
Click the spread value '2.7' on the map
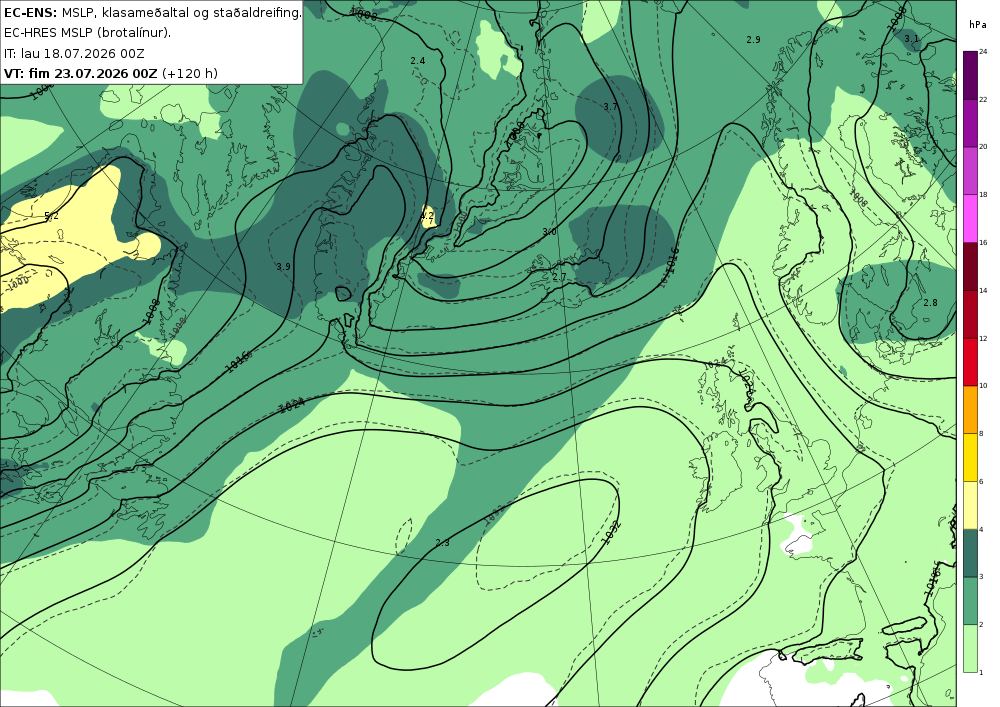pos(559,277)
